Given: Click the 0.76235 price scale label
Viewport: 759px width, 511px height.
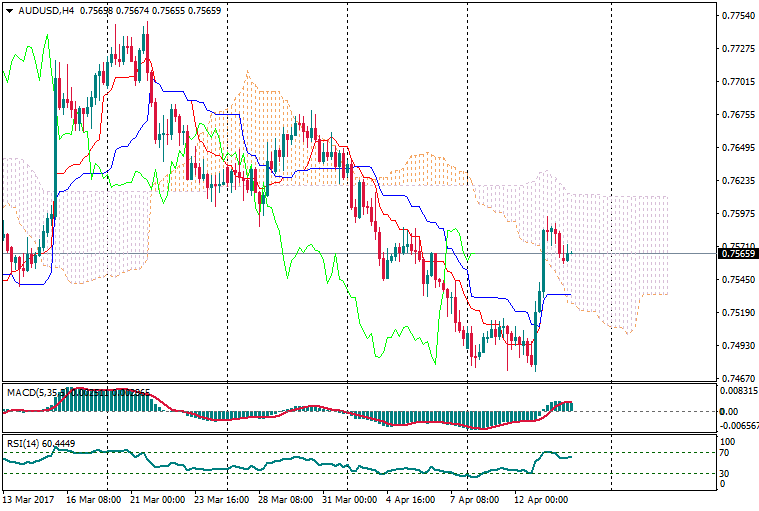Looking at the screenshot, I should tap(738, 181).
